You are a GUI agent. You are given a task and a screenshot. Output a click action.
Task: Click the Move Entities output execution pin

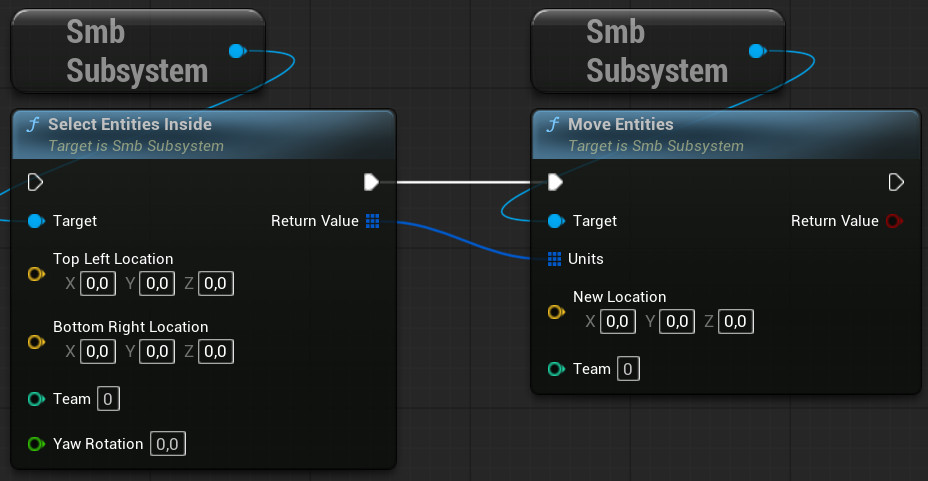[x=896, y=182]
